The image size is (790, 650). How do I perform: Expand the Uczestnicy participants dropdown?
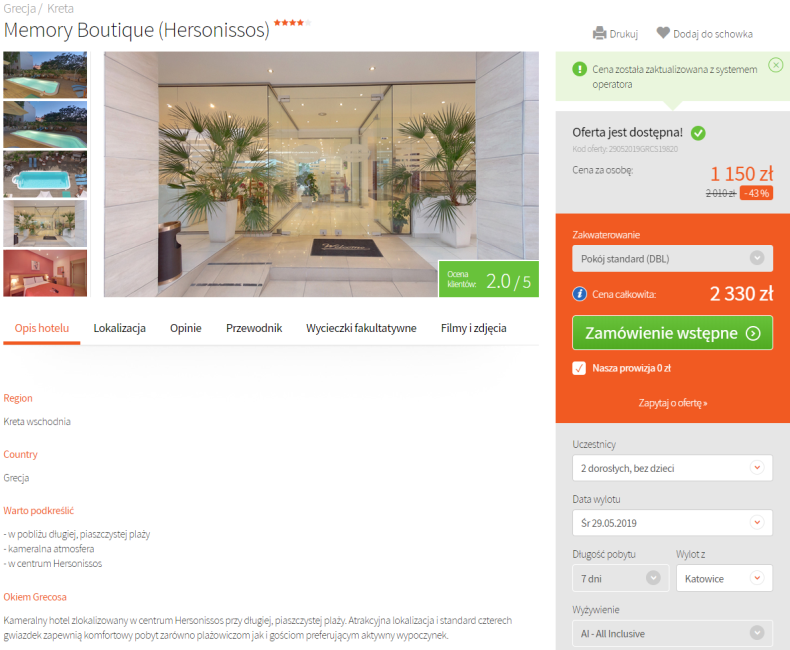click(x=672, y=468)
